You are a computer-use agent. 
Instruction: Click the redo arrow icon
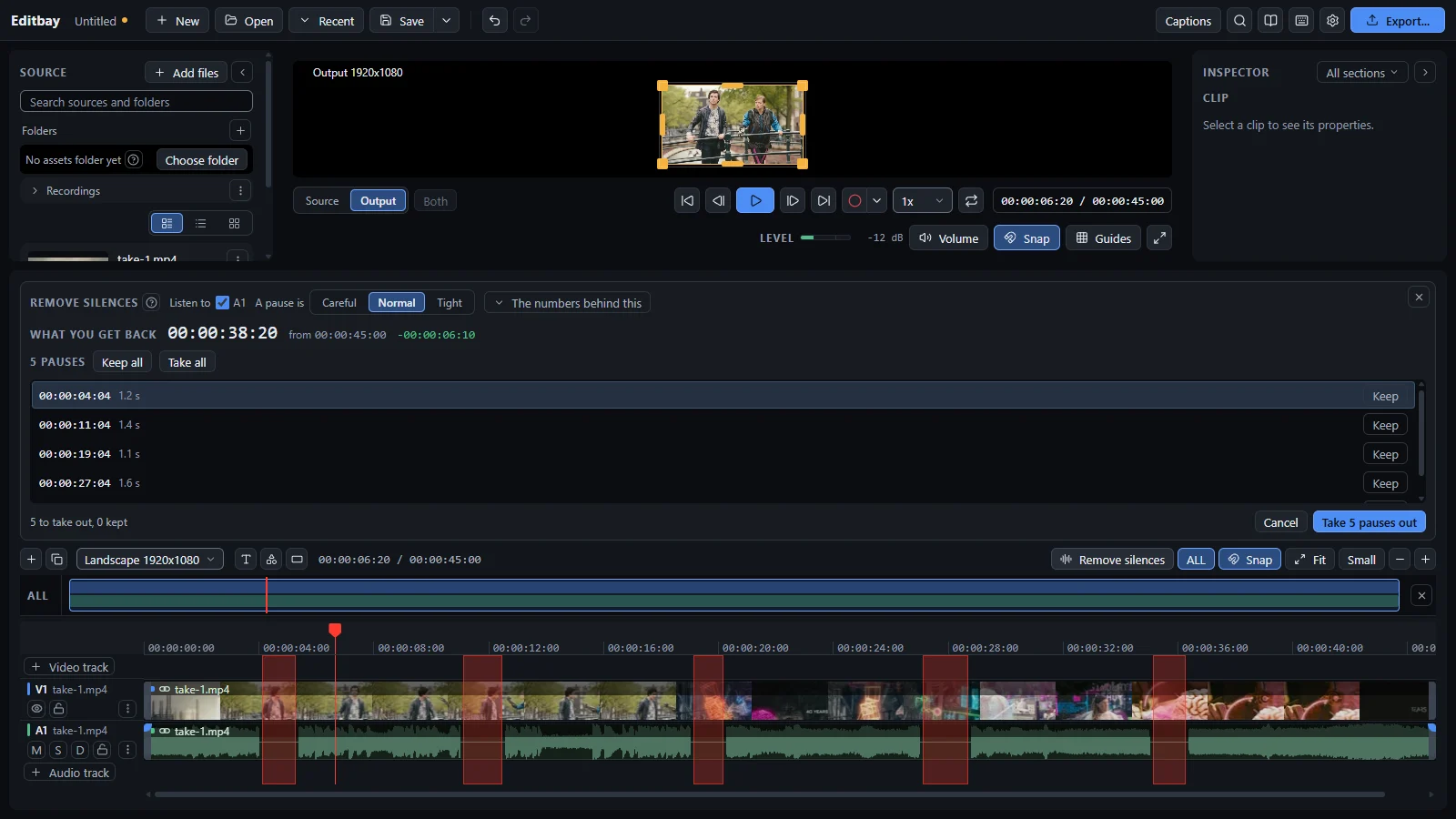coord(525,21)
